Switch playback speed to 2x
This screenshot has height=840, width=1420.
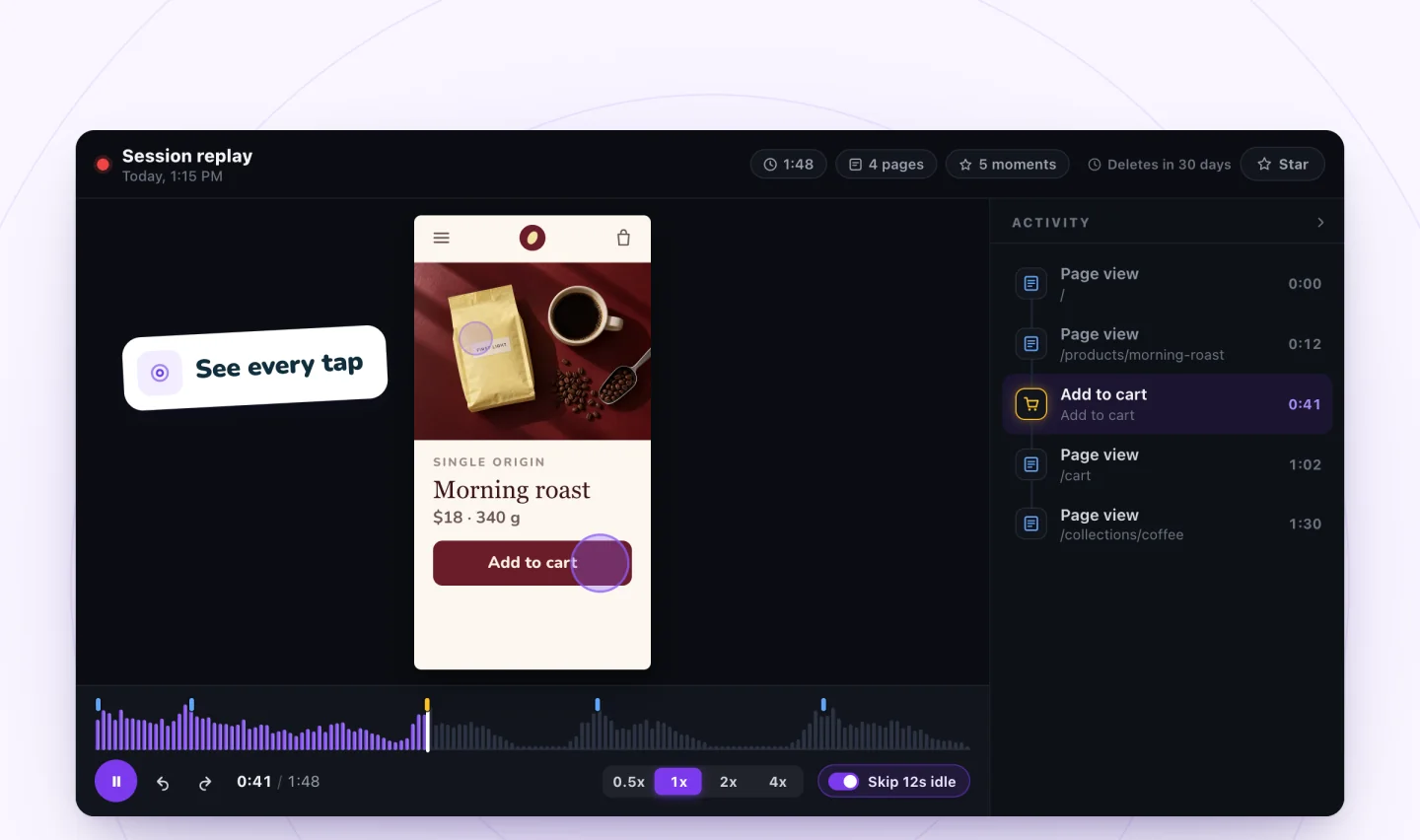(728, 782)
